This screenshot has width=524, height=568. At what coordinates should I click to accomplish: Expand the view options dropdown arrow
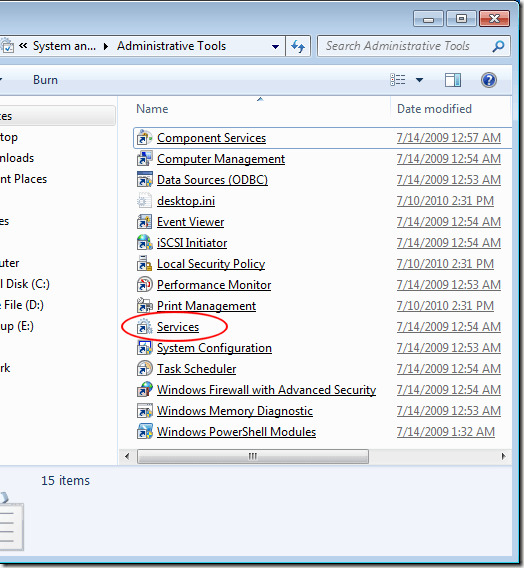[x=419, y=80]
